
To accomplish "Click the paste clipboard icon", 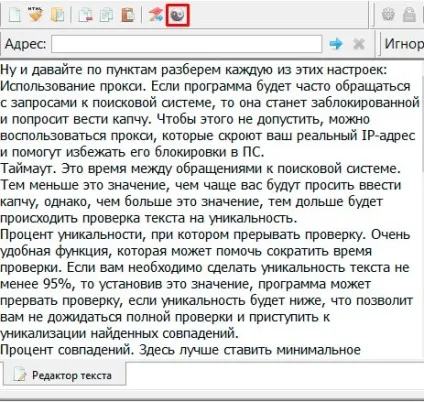I will pyautogui.click(x=127, y=15).
